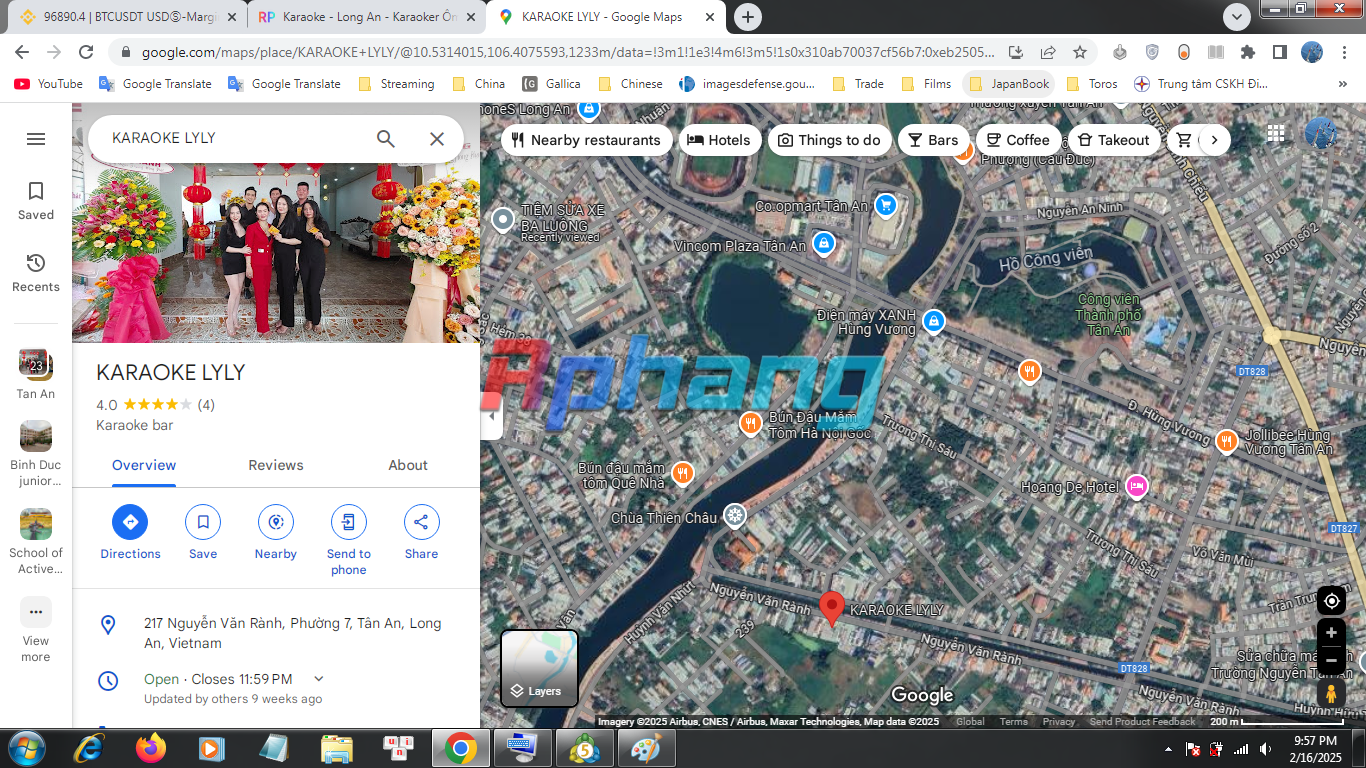This screenshot has width=1366, height=768.
Task: Select the Vincom Plaza Tân An pin
Action: [x=823, y=243]
